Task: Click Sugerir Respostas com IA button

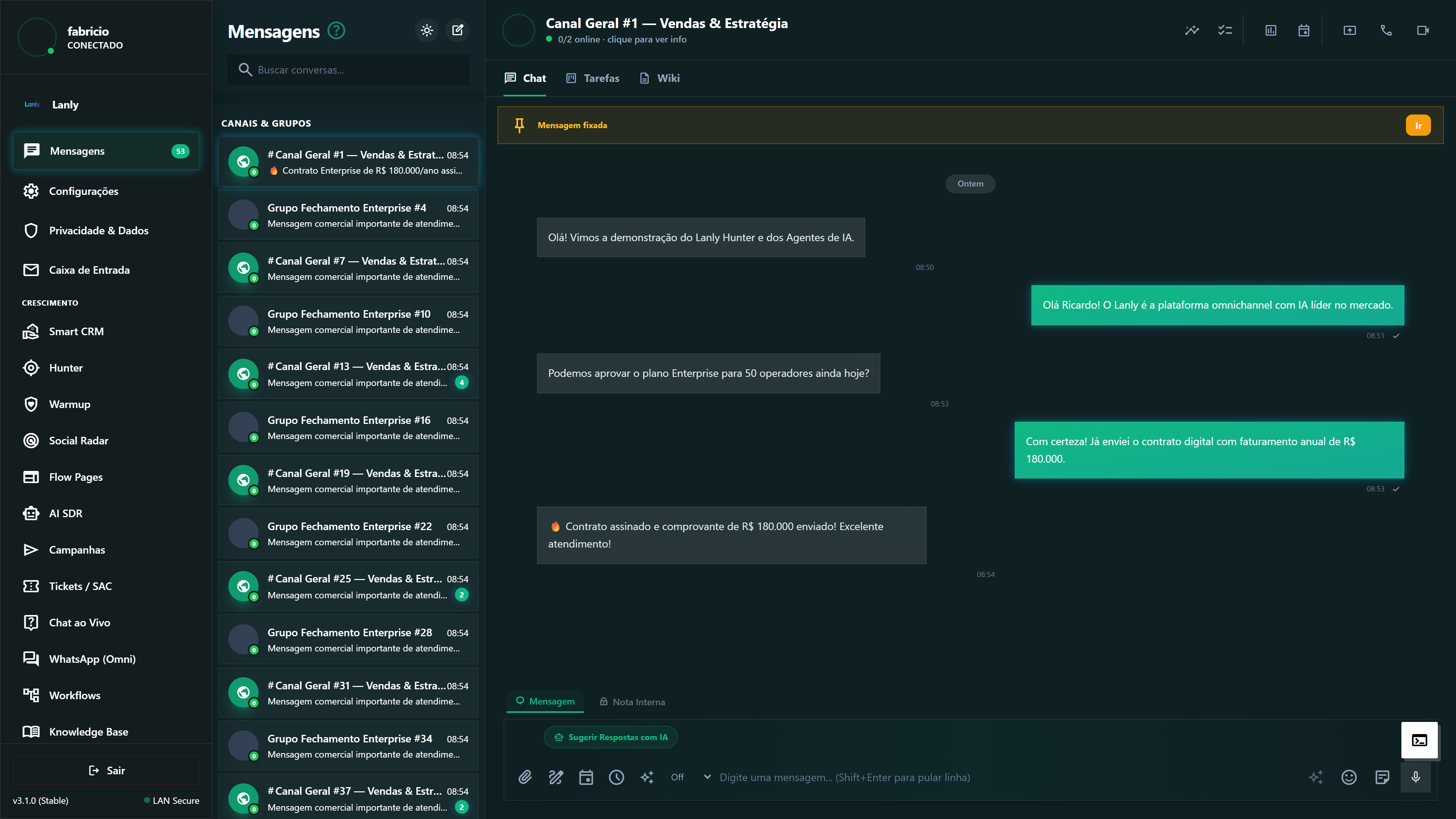Action: coord(610,737)
